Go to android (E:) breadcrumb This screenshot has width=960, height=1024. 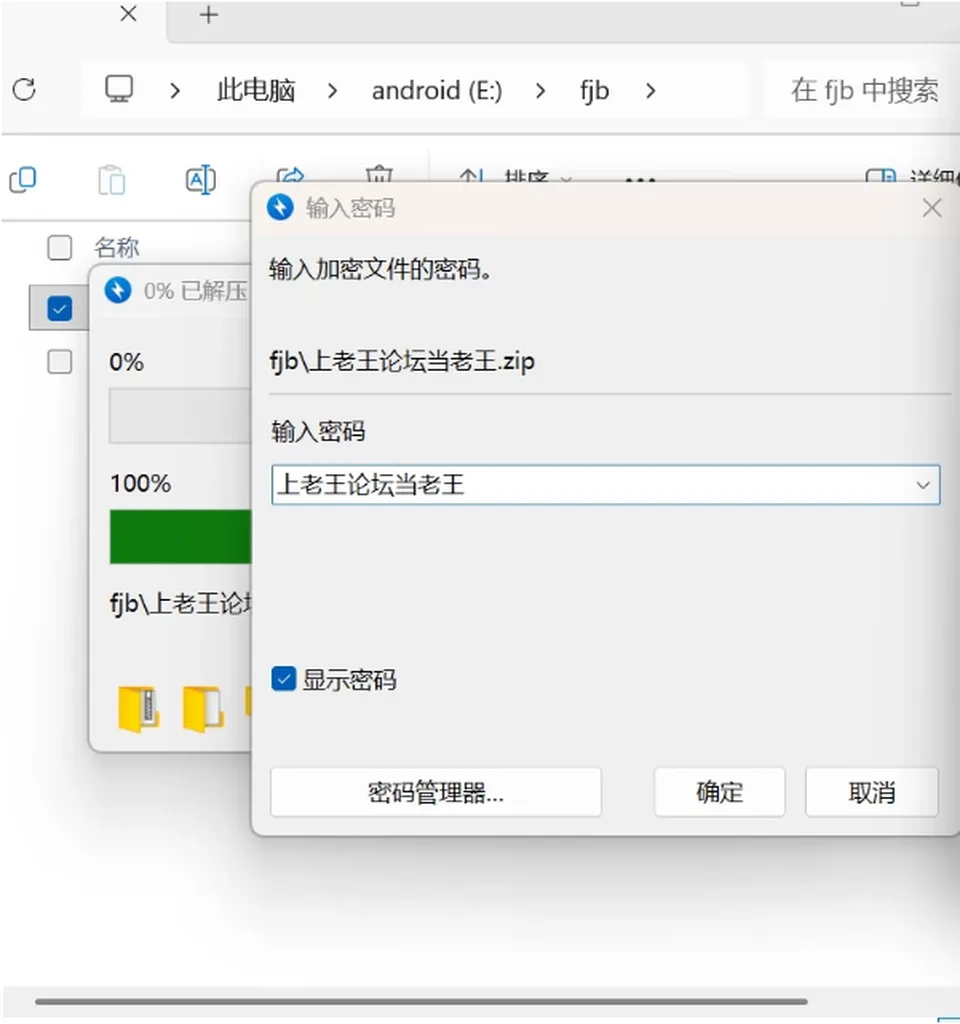pos(437,90)
